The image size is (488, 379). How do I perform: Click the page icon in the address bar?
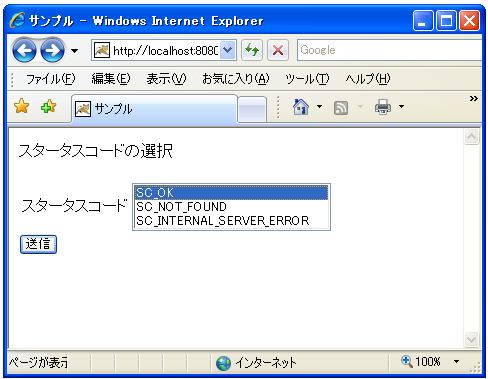click(102, 50)
